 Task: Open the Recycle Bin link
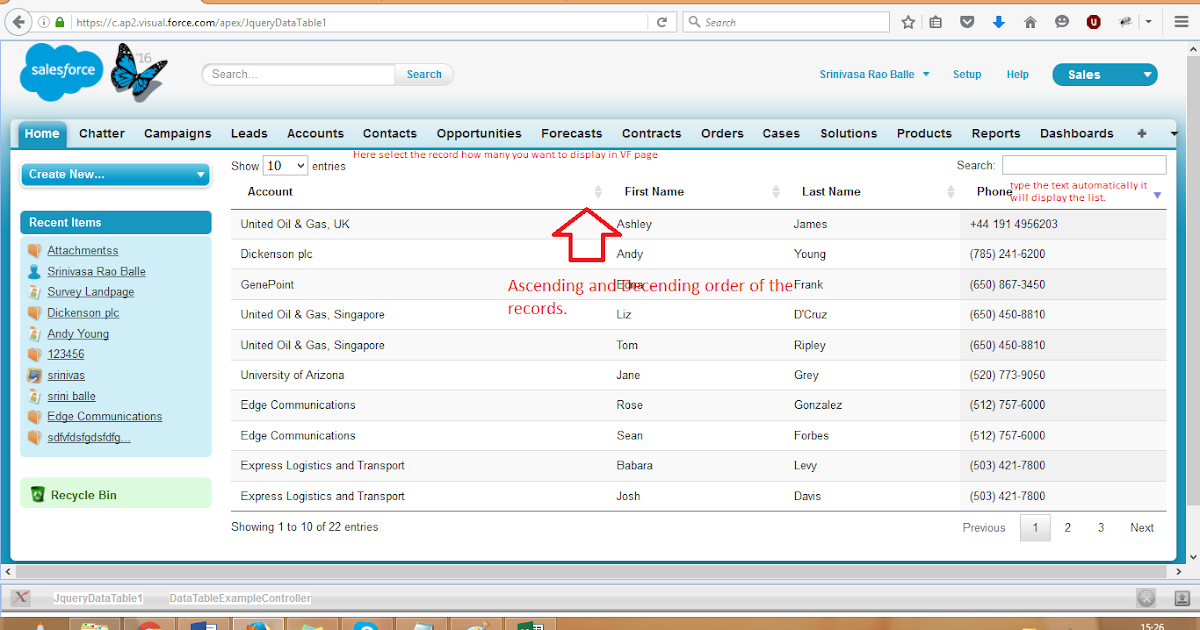pyautogui.click(x=83, y=495)
